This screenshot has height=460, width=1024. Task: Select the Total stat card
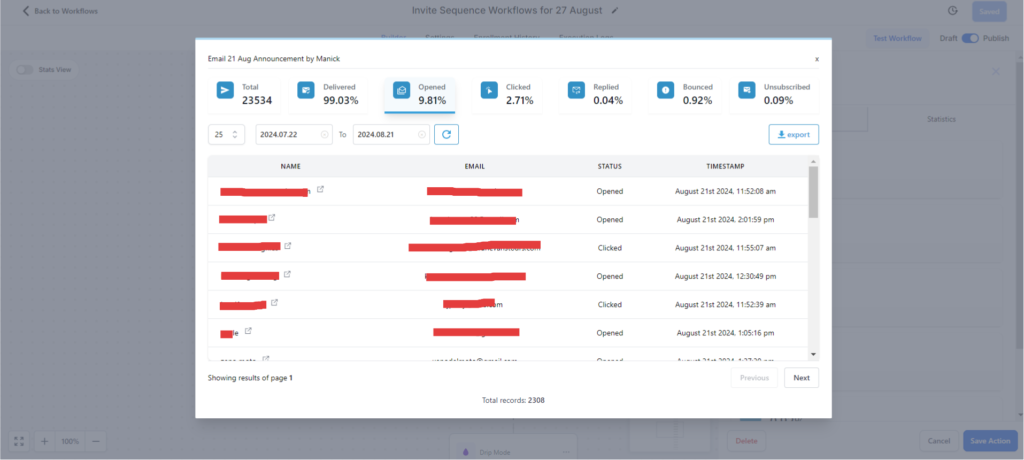click(245, 95)
